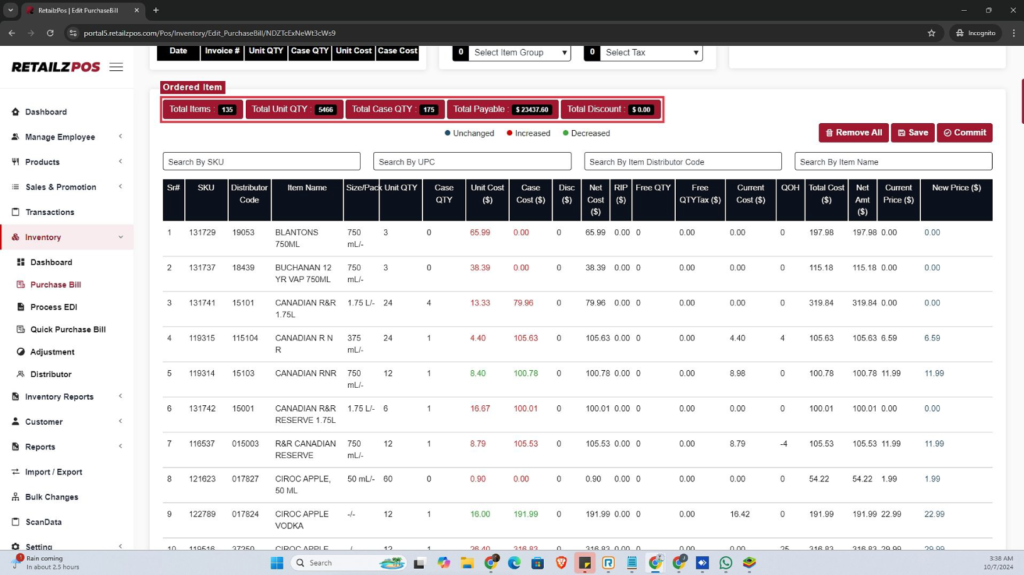Click item name BLANTONS 750ML
Viewport: 1024px width, 575px height.
click(297, 238)
